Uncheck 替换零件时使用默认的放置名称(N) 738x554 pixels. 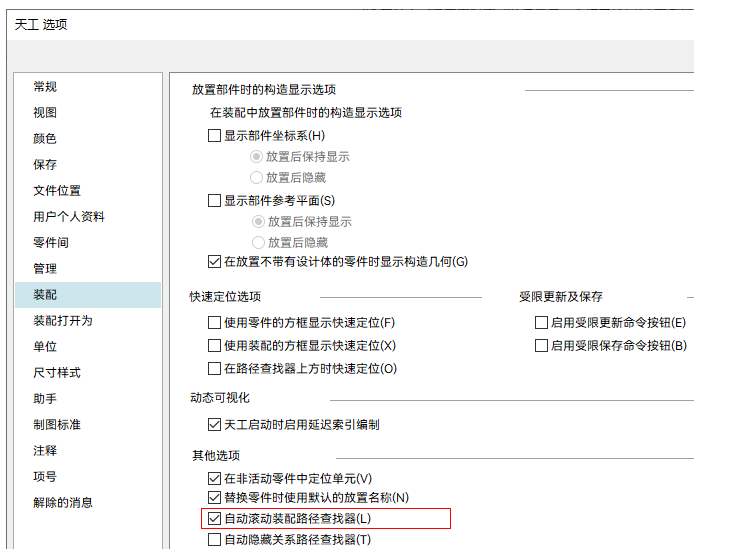click(x=214, y=498)
